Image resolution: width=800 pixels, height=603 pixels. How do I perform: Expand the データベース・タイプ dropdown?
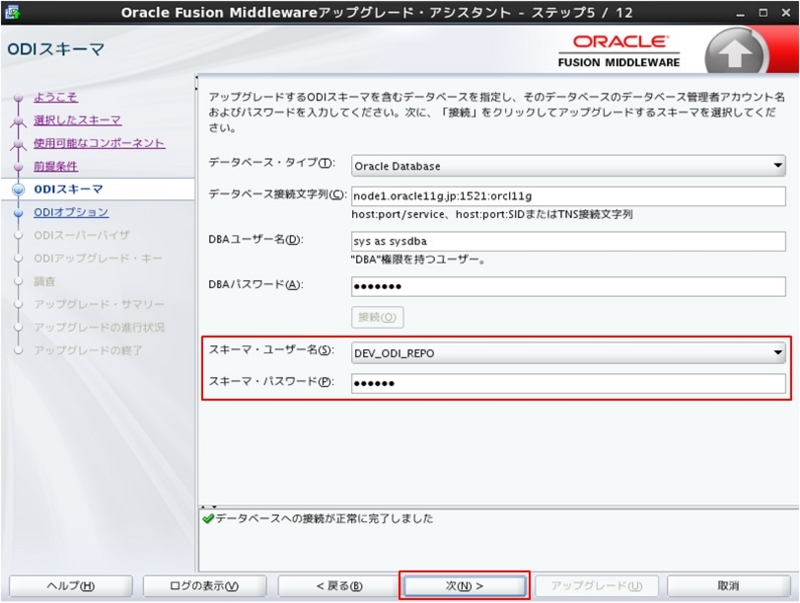pos(568,166)
